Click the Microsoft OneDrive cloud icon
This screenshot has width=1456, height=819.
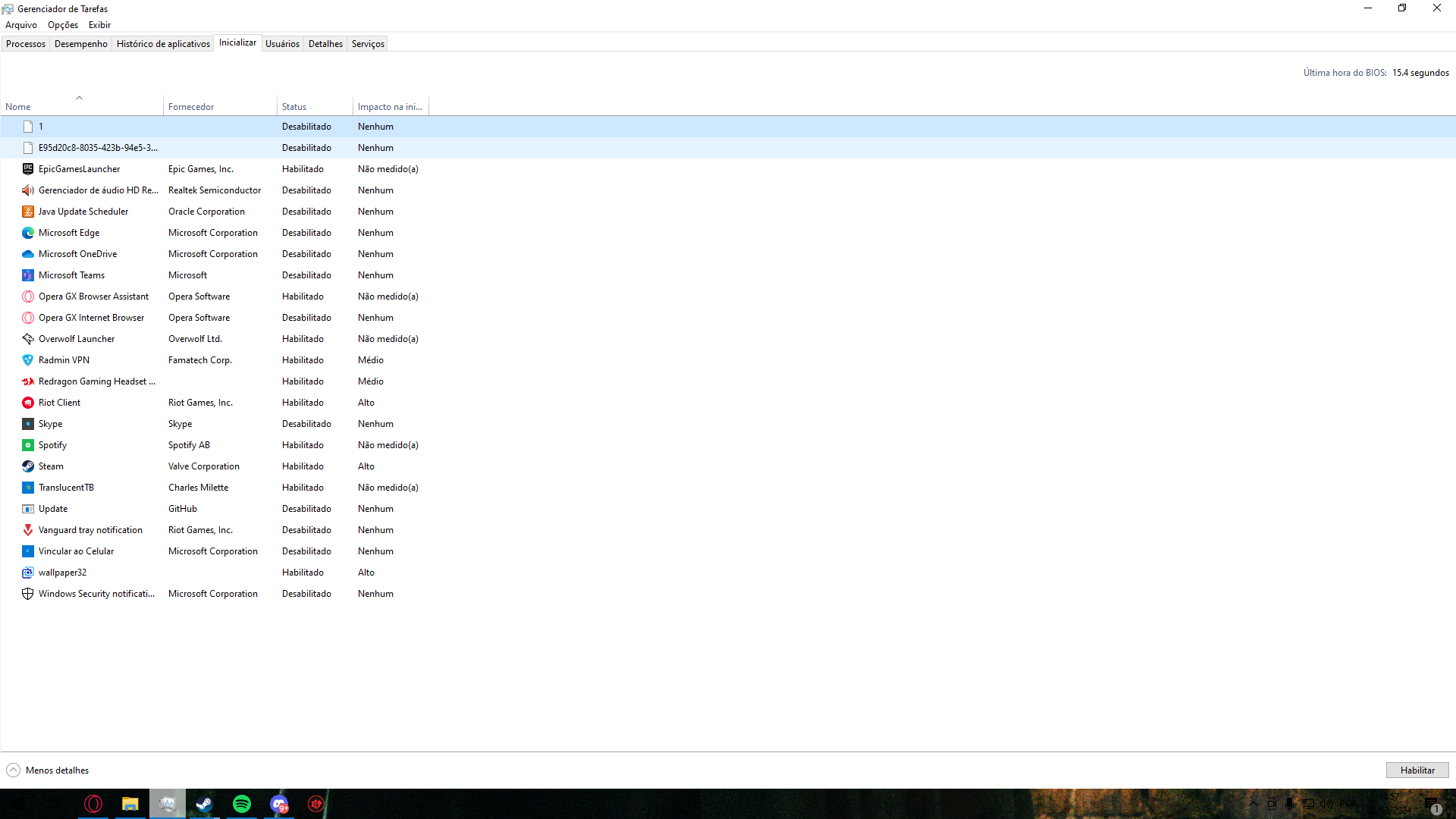click(28, 254)
